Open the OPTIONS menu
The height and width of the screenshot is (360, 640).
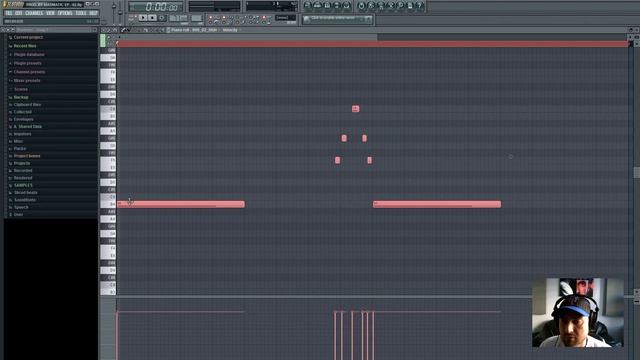65,13
